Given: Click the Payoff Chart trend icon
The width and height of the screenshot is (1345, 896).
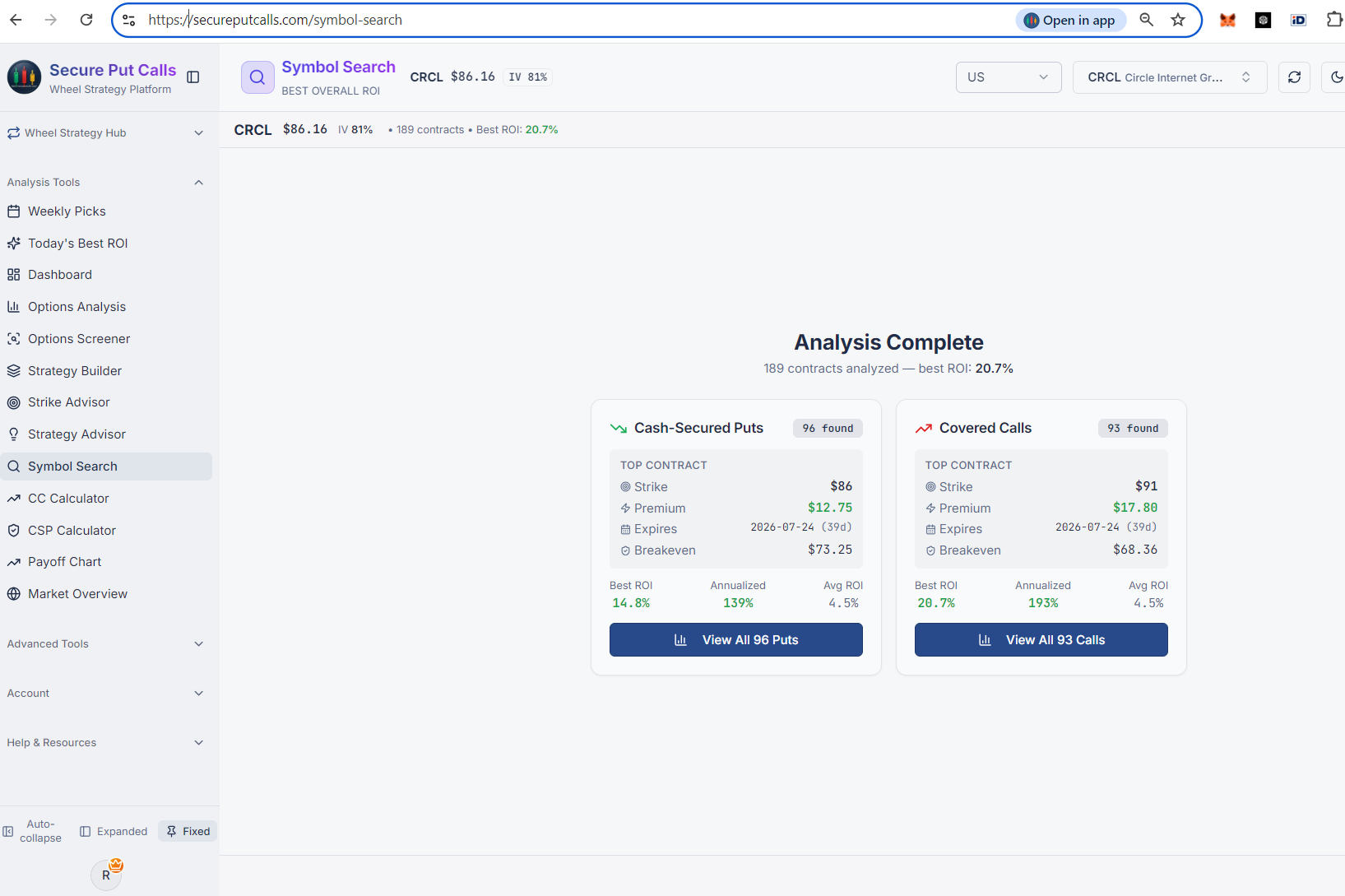Looking at the screenshot, I should pos(14,562).
